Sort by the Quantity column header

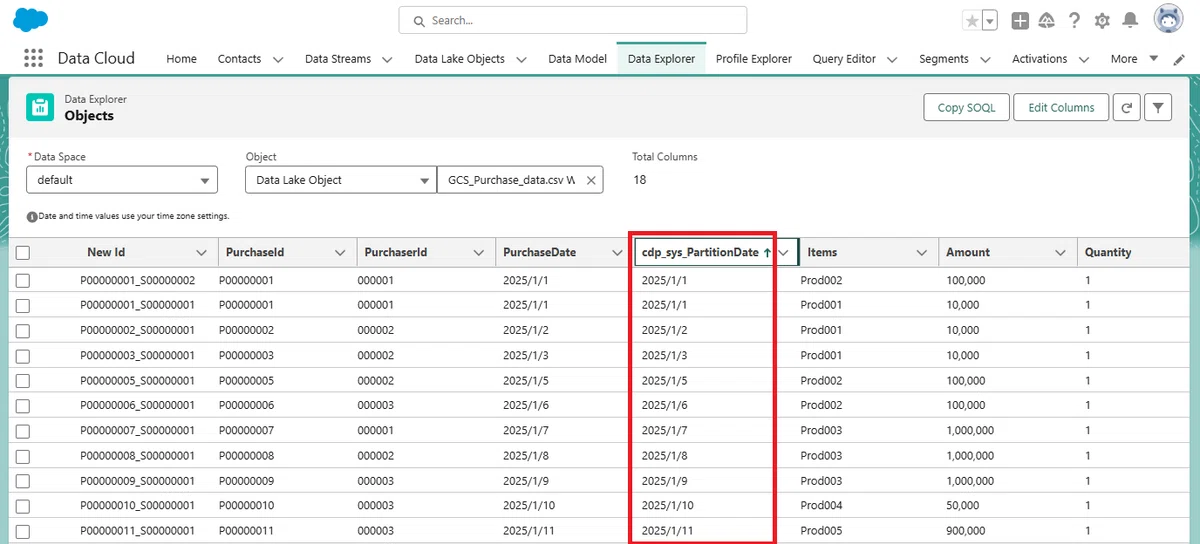1108,253
